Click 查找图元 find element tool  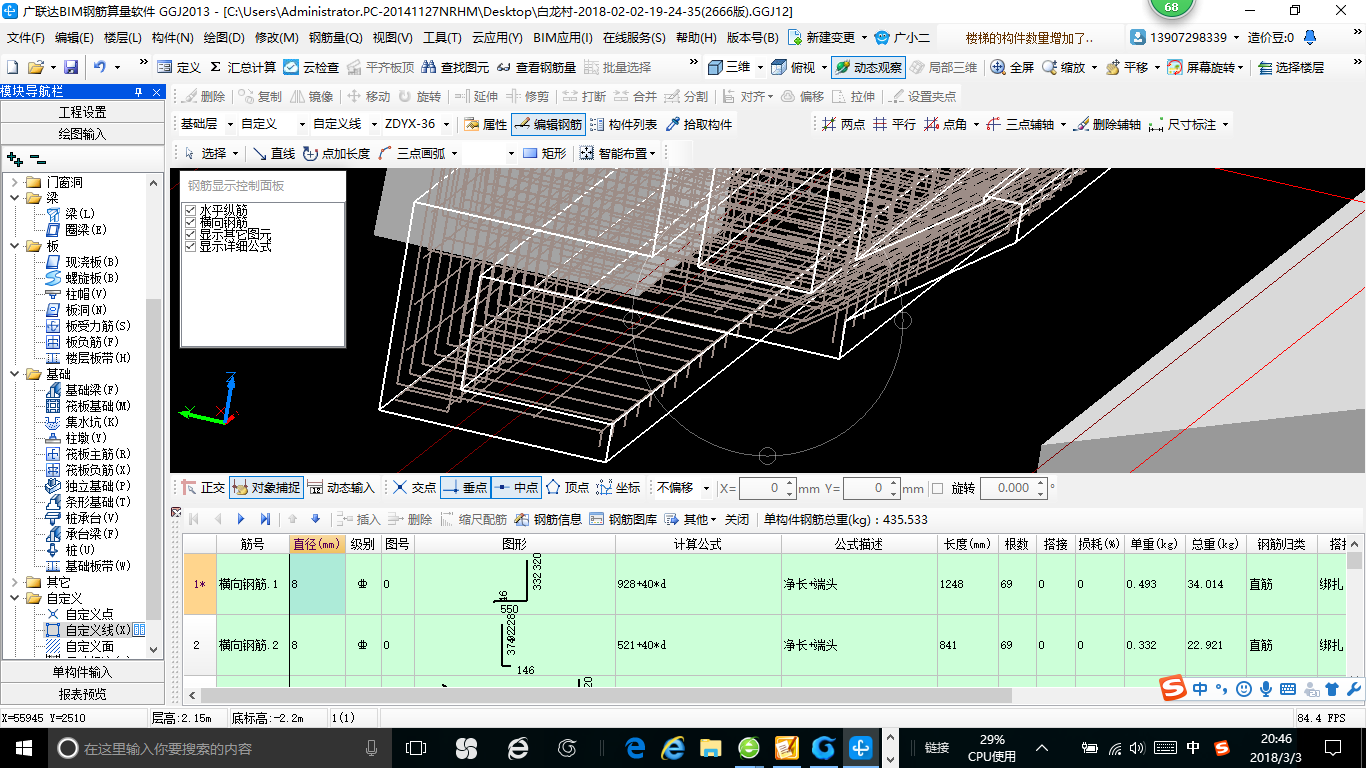coord(455,67)
